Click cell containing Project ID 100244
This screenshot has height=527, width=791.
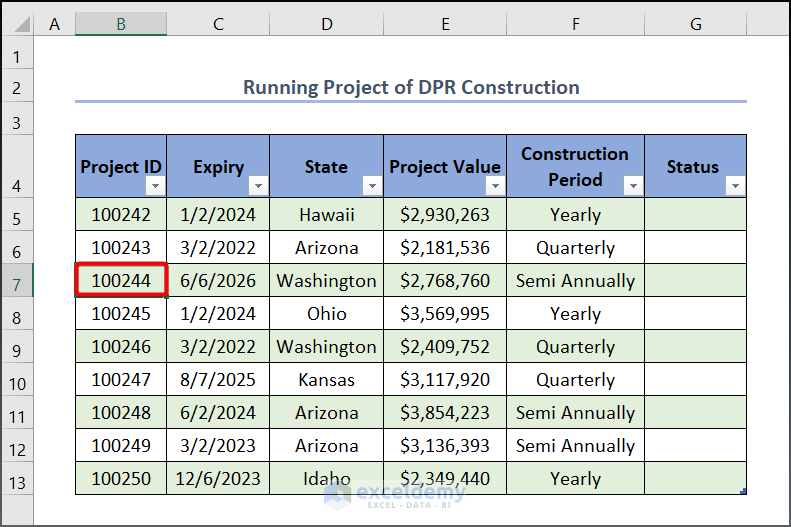tap(121, 281)
